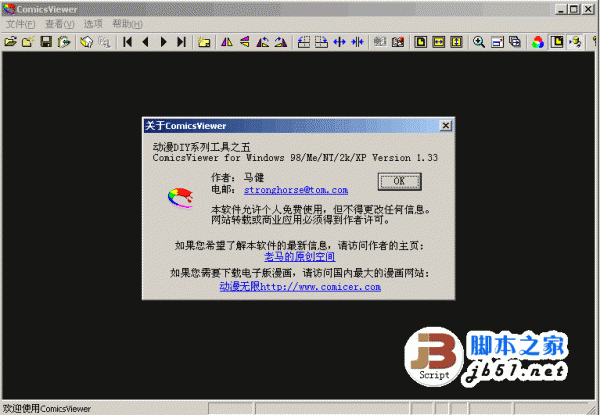
Task: Click the grayed book pages icon
Action: coord(380,42)
